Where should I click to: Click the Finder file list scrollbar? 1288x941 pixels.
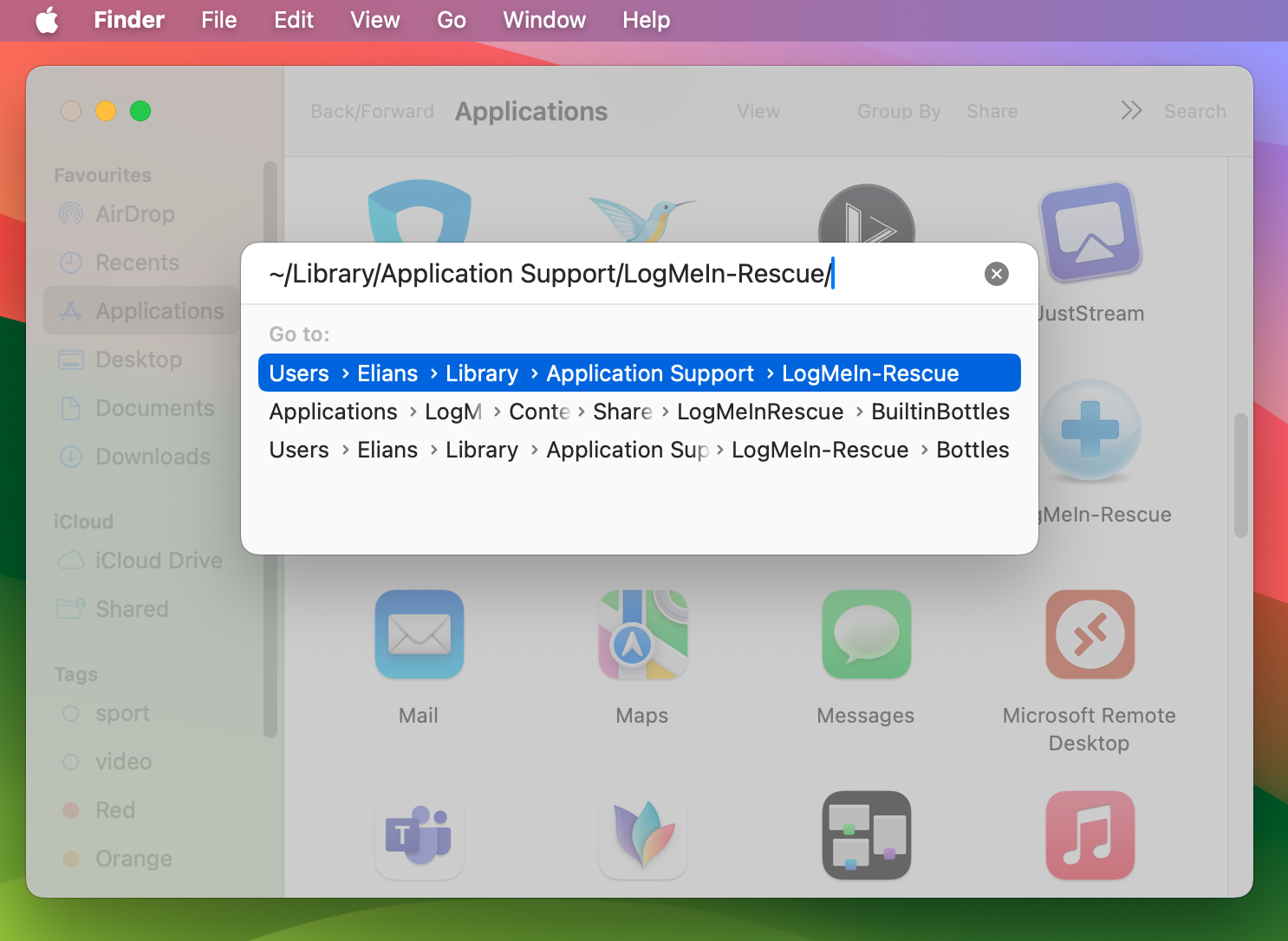pyautogui.click(x=1241, y=475)
